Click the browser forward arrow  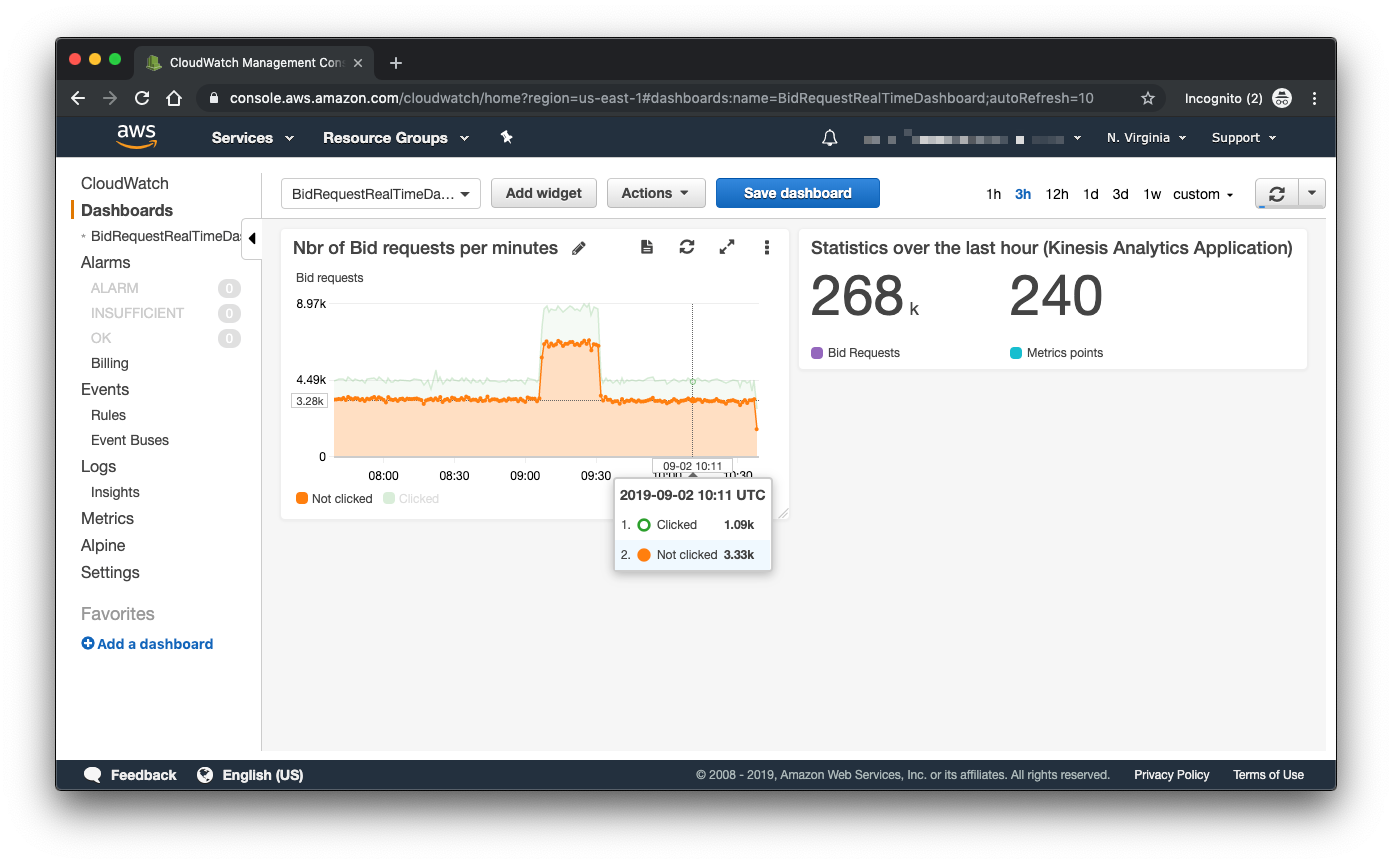click(110, 98)
